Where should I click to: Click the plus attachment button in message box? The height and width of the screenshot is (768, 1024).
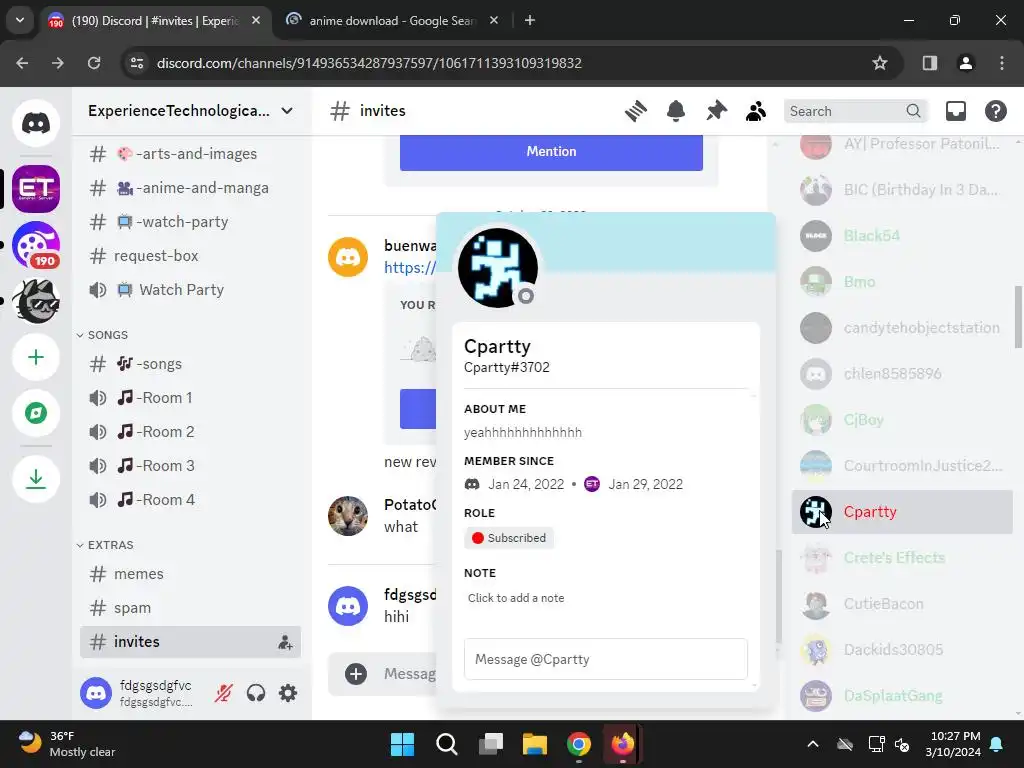356,674
